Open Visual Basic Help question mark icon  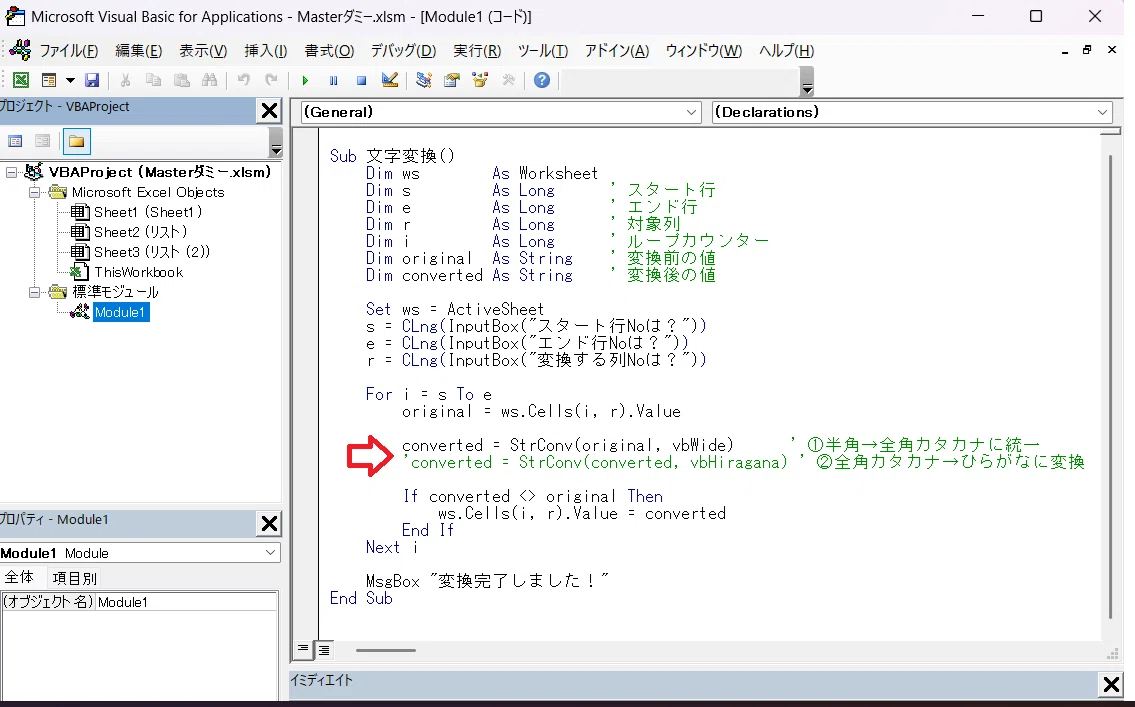click(x=541, y=80)
